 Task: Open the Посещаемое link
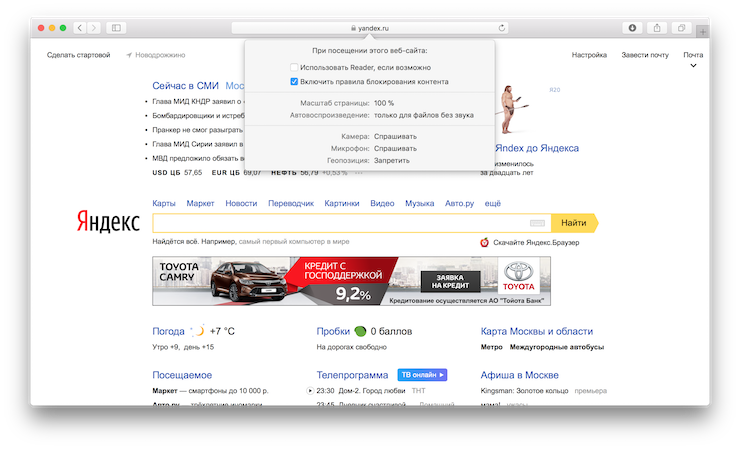point(182,375)
